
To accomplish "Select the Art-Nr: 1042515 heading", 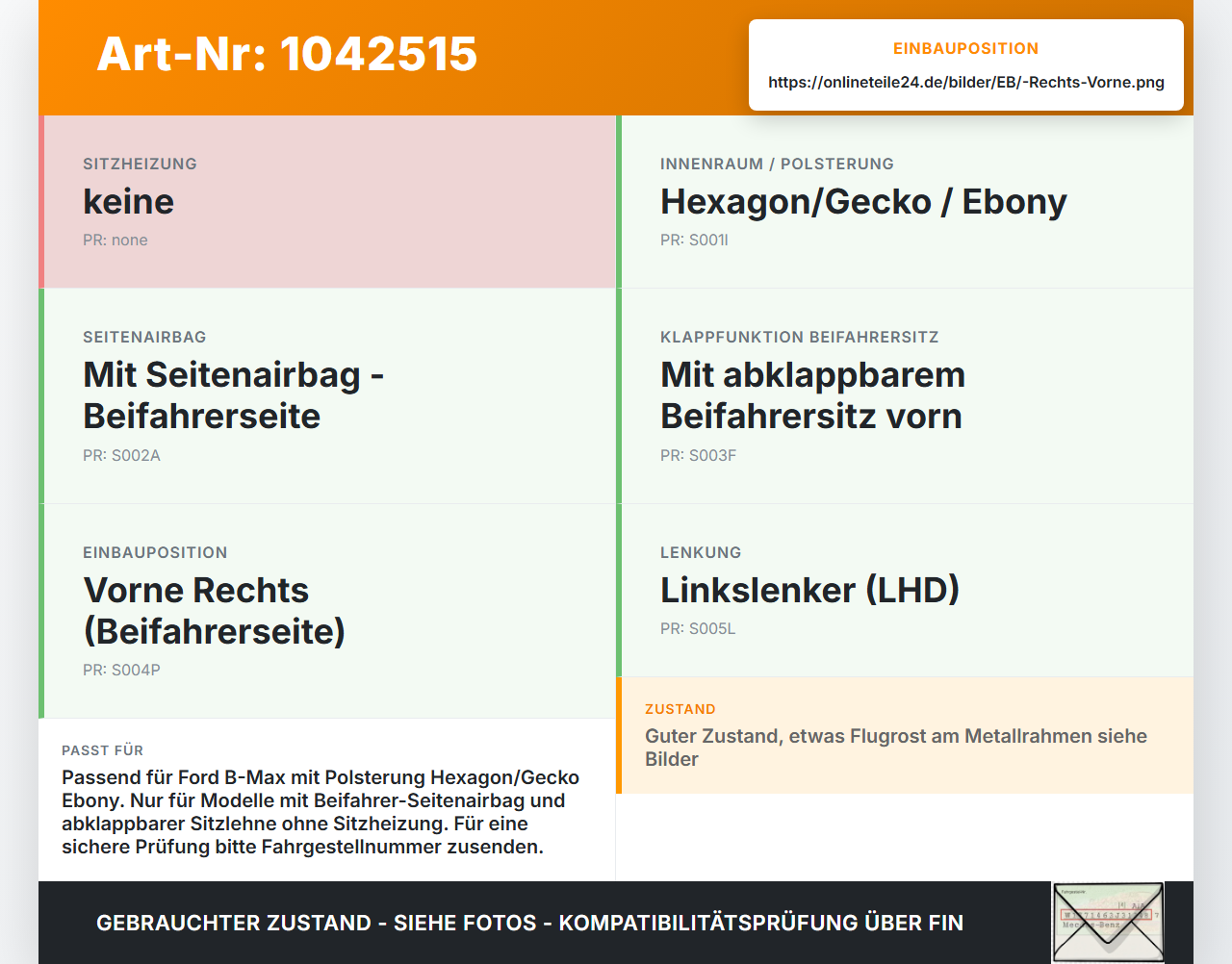I will [287, 54].
